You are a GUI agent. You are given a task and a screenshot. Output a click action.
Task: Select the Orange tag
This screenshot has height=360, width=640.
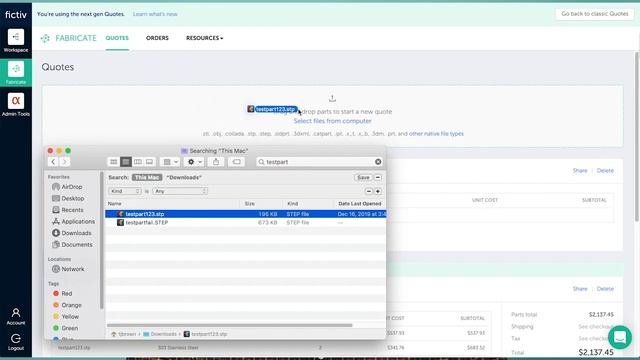click(67, 305)
